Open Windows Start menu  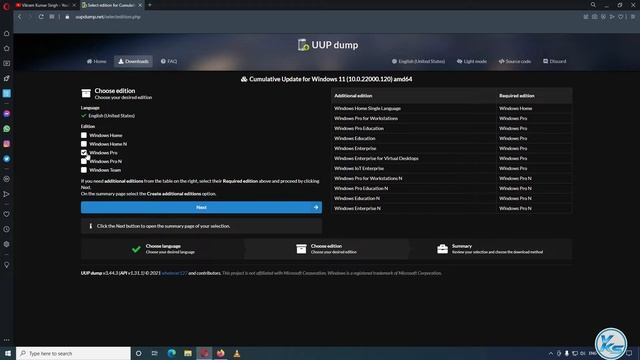click(x=7, y=353)
